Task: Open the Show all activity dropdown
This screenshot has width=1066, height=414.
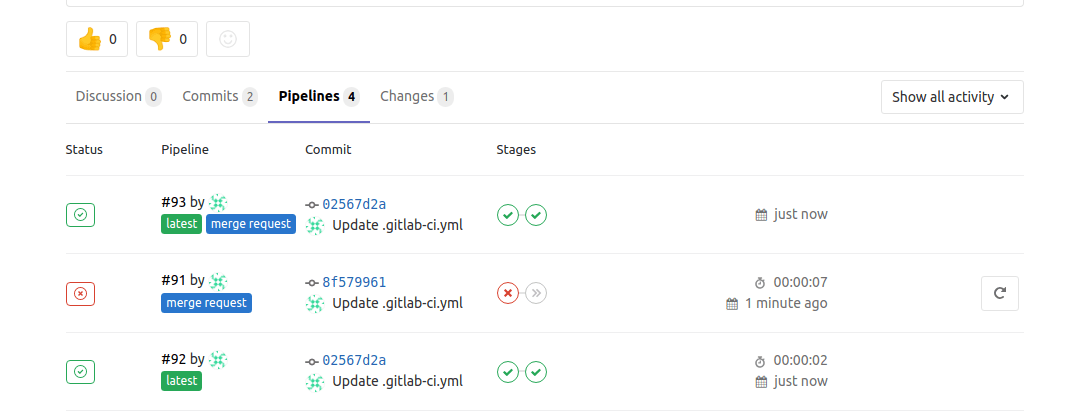Action: click(x=951, y=97)
